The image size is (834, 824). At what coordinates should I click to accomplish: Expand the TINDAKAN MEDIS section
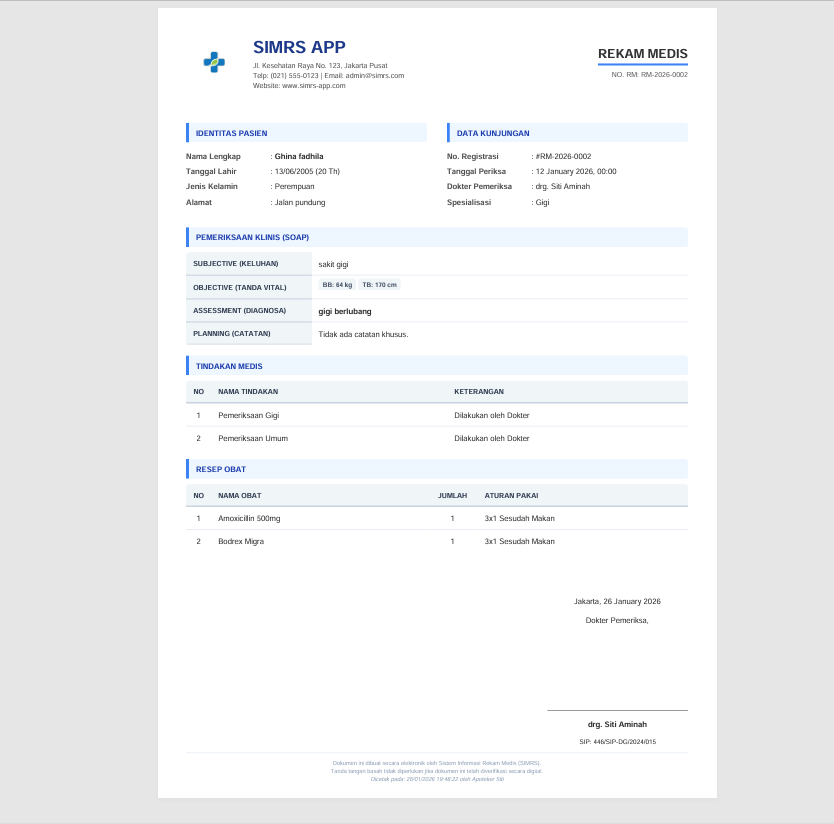tap(229, 366)
